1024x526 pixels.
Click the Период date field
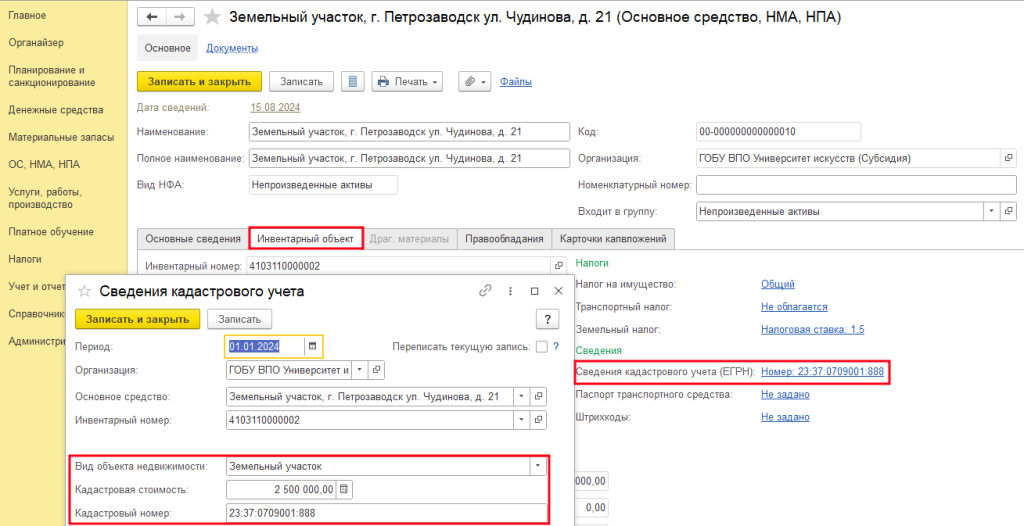click(264, 346)
